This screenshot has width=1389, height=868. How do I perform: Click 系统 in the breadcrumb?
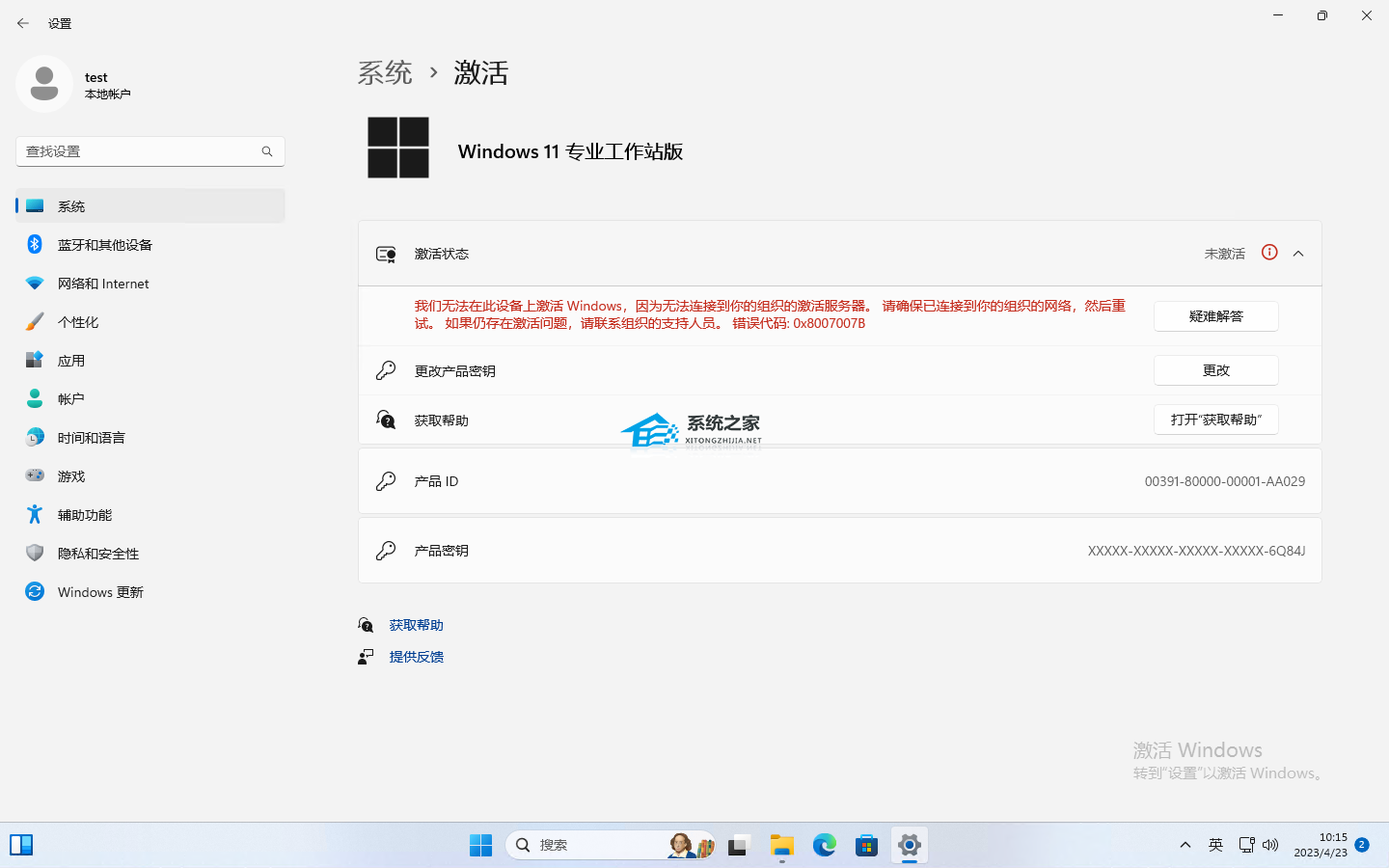tap(385, 72)
